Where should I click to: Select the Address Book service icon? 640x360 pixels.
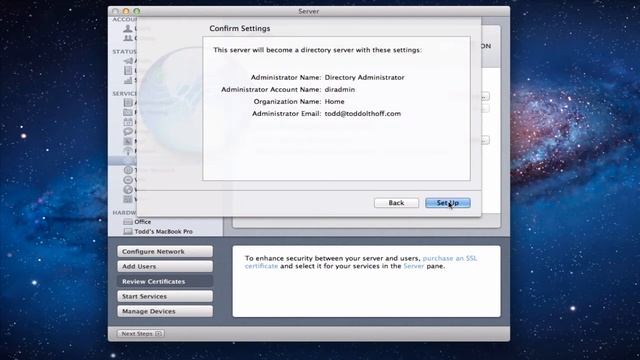[128, 102]
